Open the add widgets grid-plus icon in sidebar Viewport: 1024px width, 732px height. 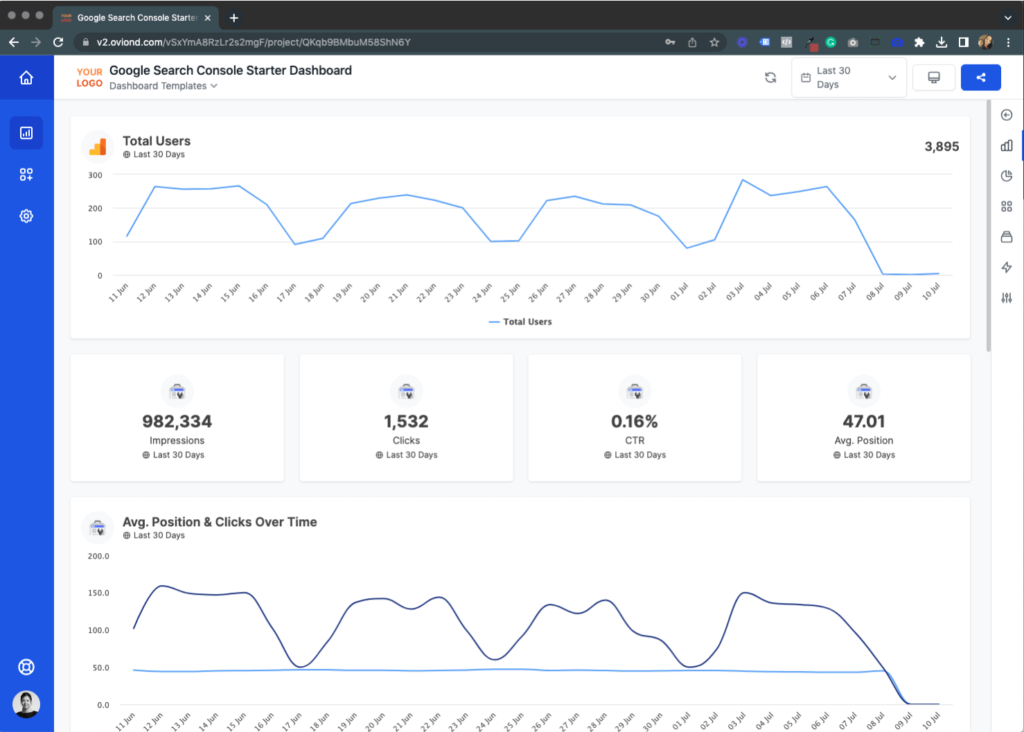[x=26, y=174]
